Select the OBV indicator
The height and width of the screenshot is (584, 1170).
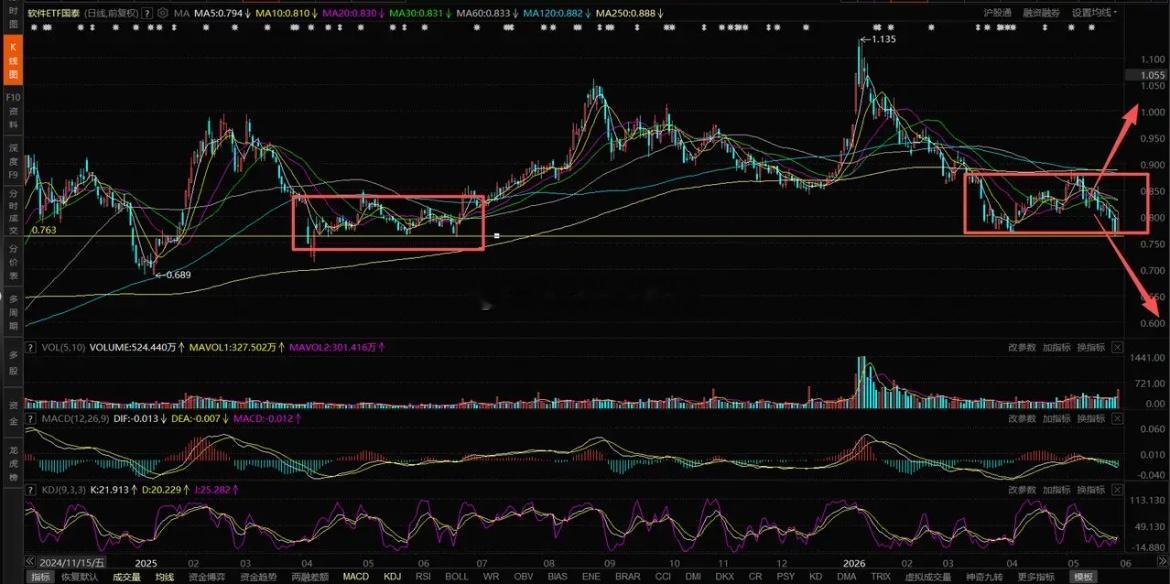click(x=524, y=577)
